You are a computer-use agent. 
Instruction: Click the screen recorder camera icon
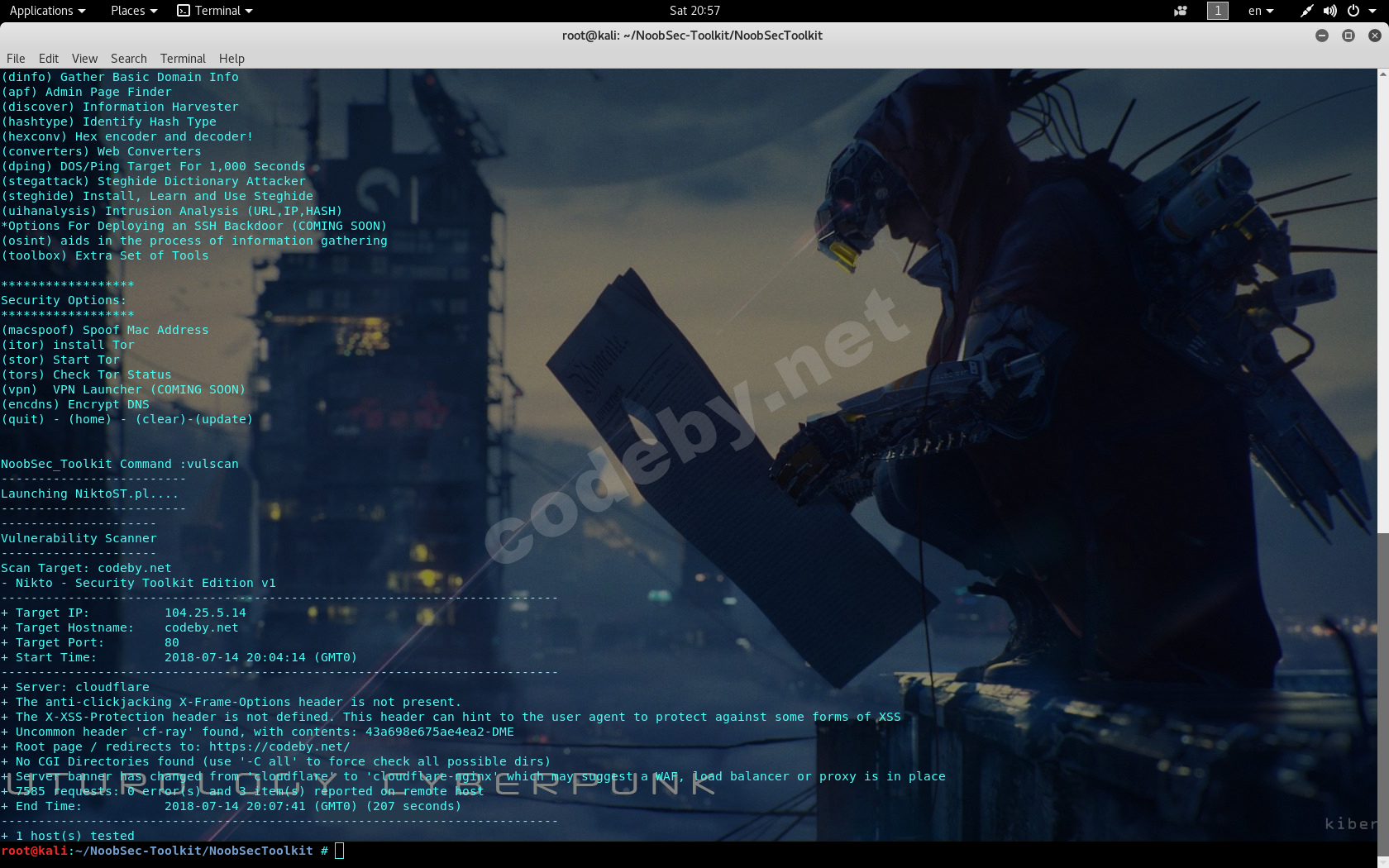[x=1180, y=11]
